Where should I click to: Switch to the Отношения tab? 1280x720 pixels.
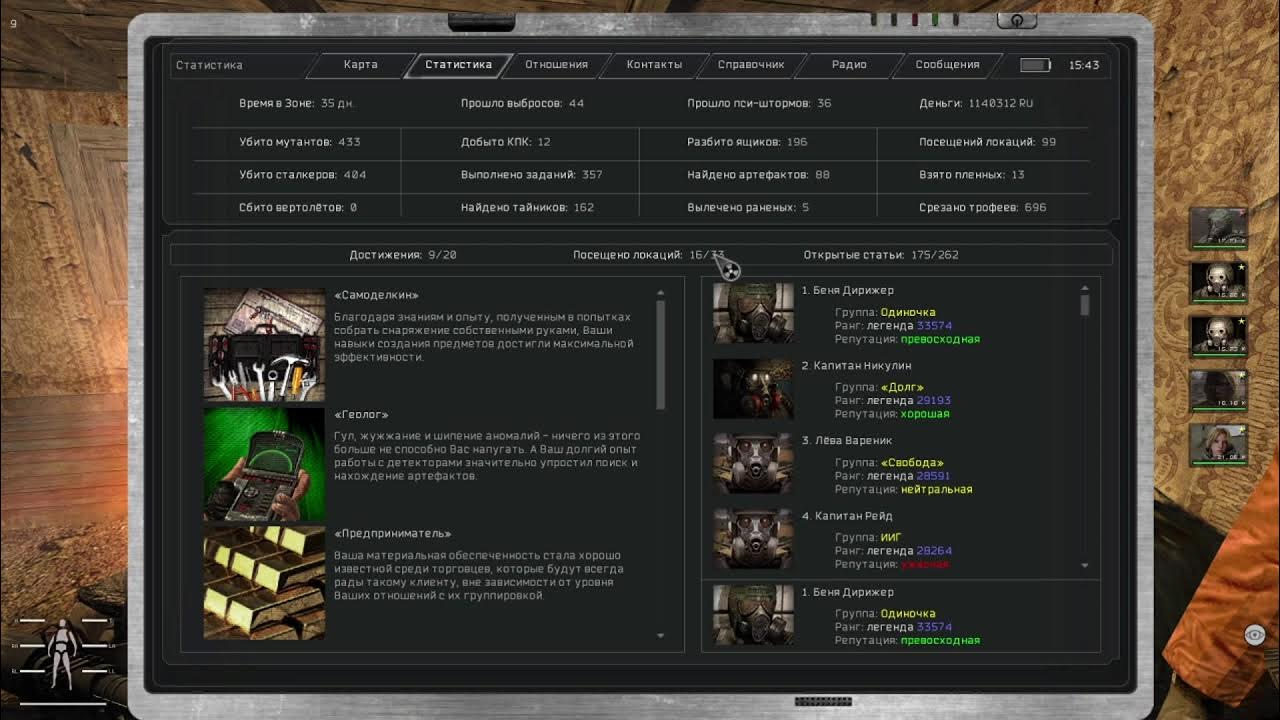pyautogui.click(x=556, y=65)
